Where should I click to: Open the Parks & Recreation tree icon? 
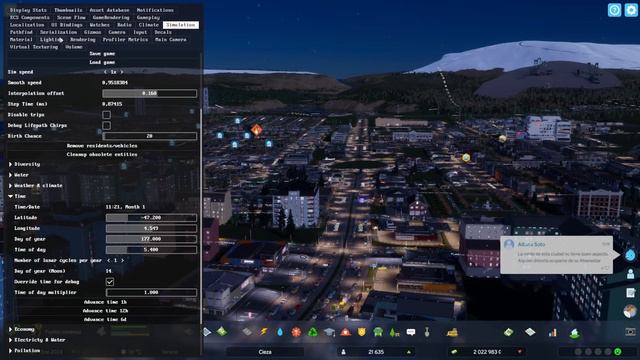[x=394, y=332]
